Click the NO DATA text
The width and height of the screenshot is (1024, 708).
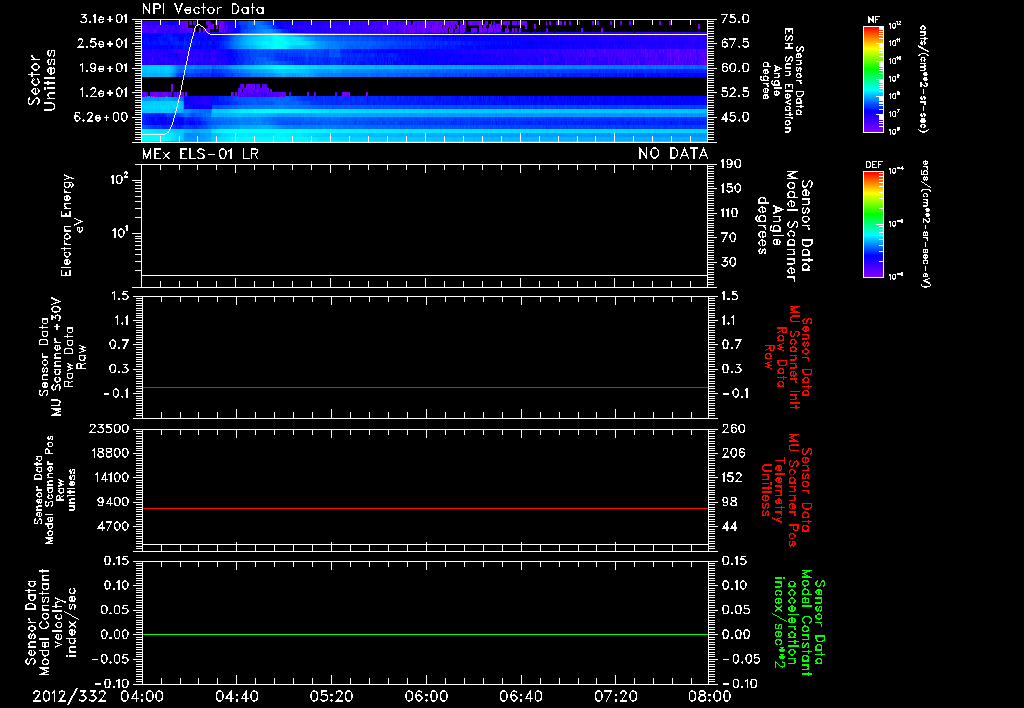pos(673,153)
